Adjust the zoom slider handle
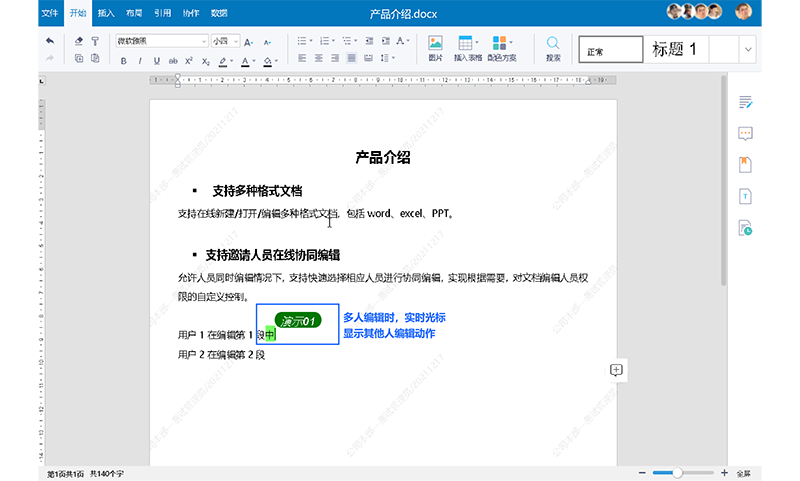Viewport: 800px width, 481px height. 677,472
